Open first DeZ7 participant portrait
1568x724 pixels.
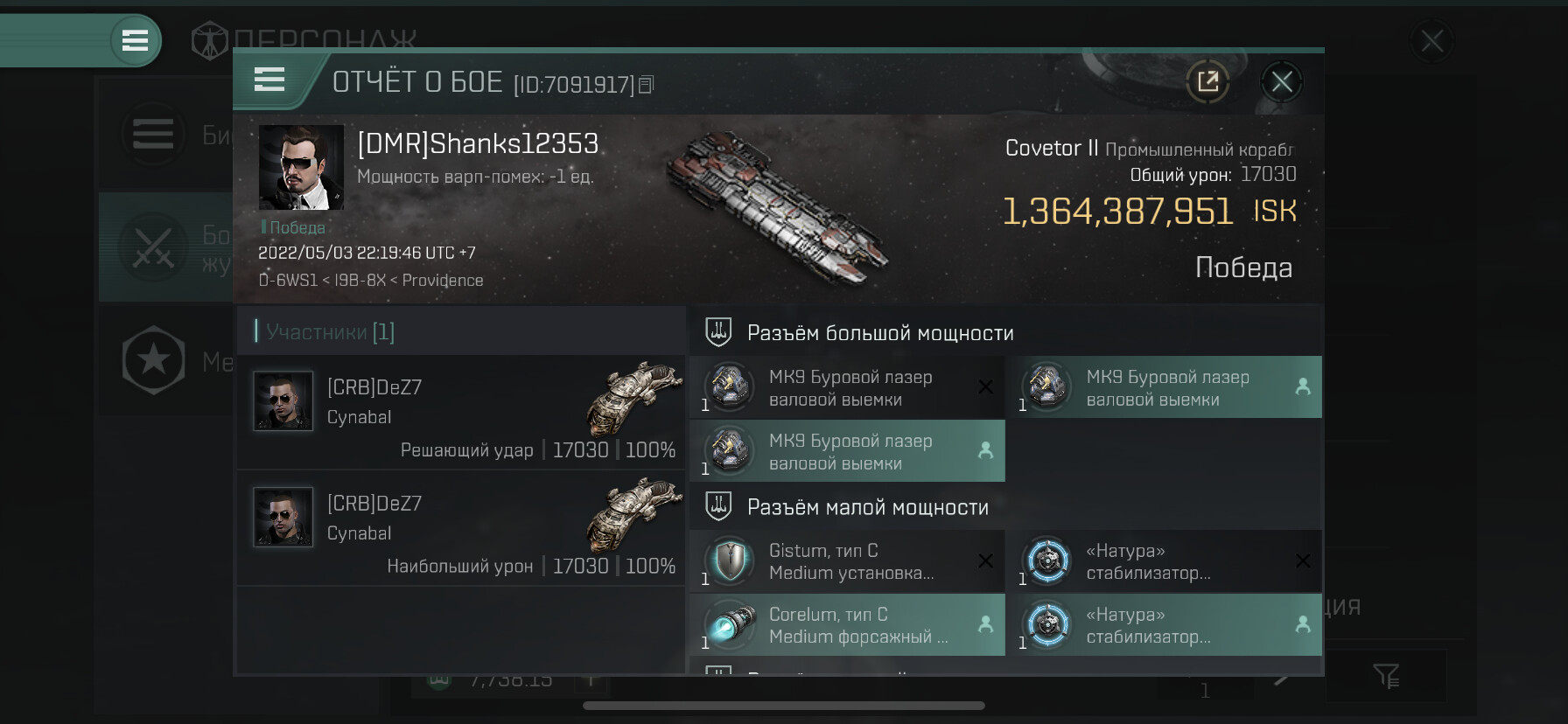tap(283, 401)
